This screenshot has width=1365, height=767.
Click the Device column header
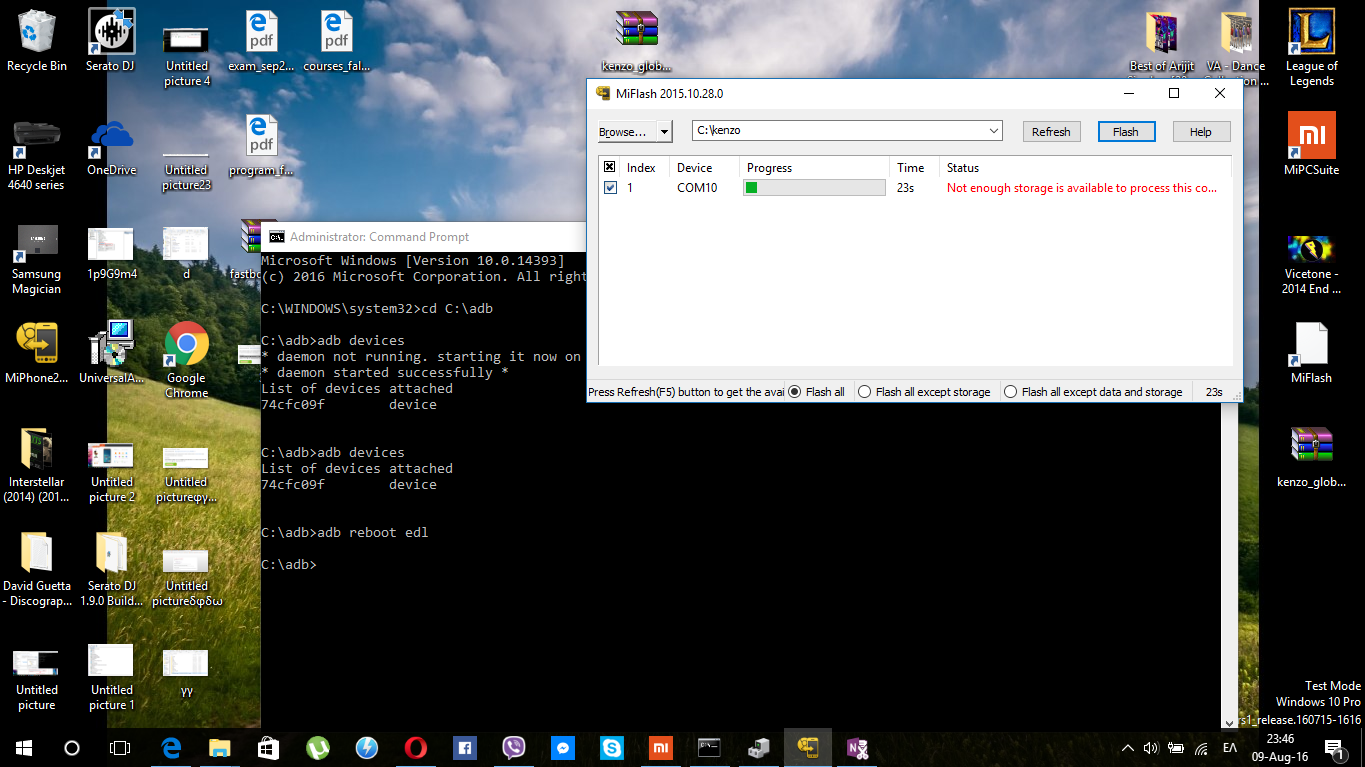point(694,168)
